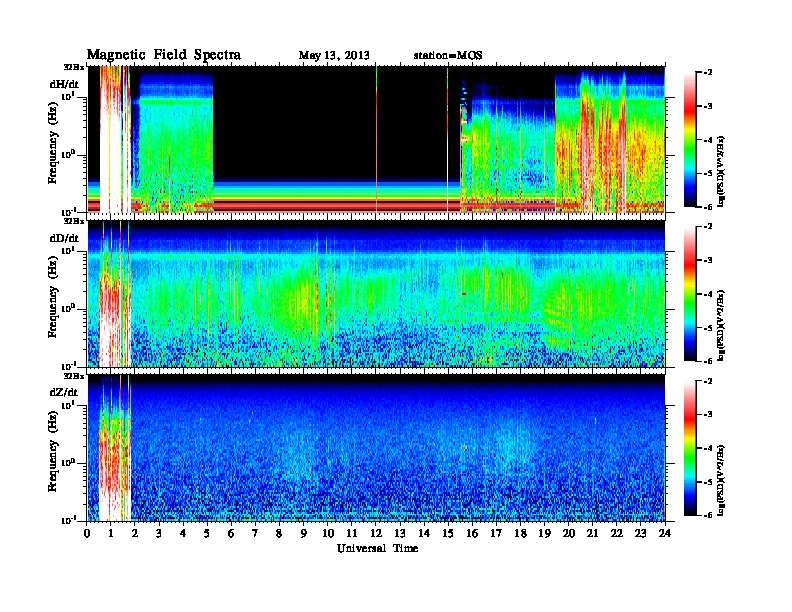The image size is (792, 612).
Task: Click the "dD/dt" panel label
Action: pos(64,238)
